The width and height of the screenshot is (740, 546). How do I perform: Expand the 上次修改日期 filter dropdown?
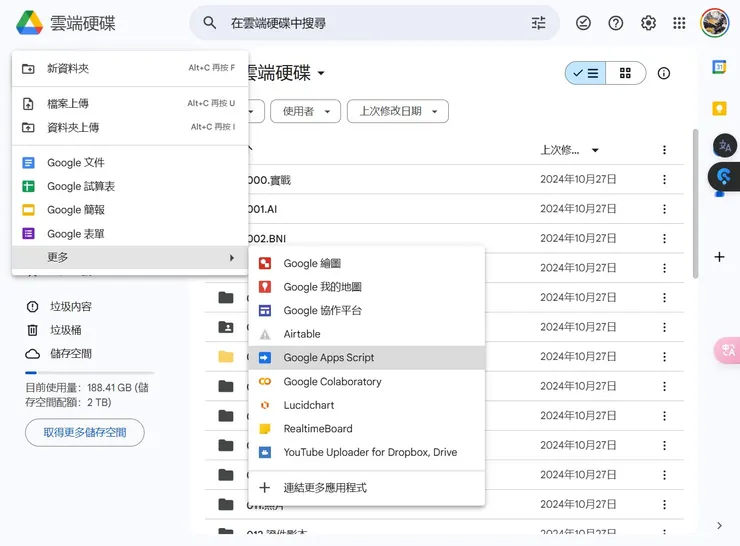pos(398,111)
